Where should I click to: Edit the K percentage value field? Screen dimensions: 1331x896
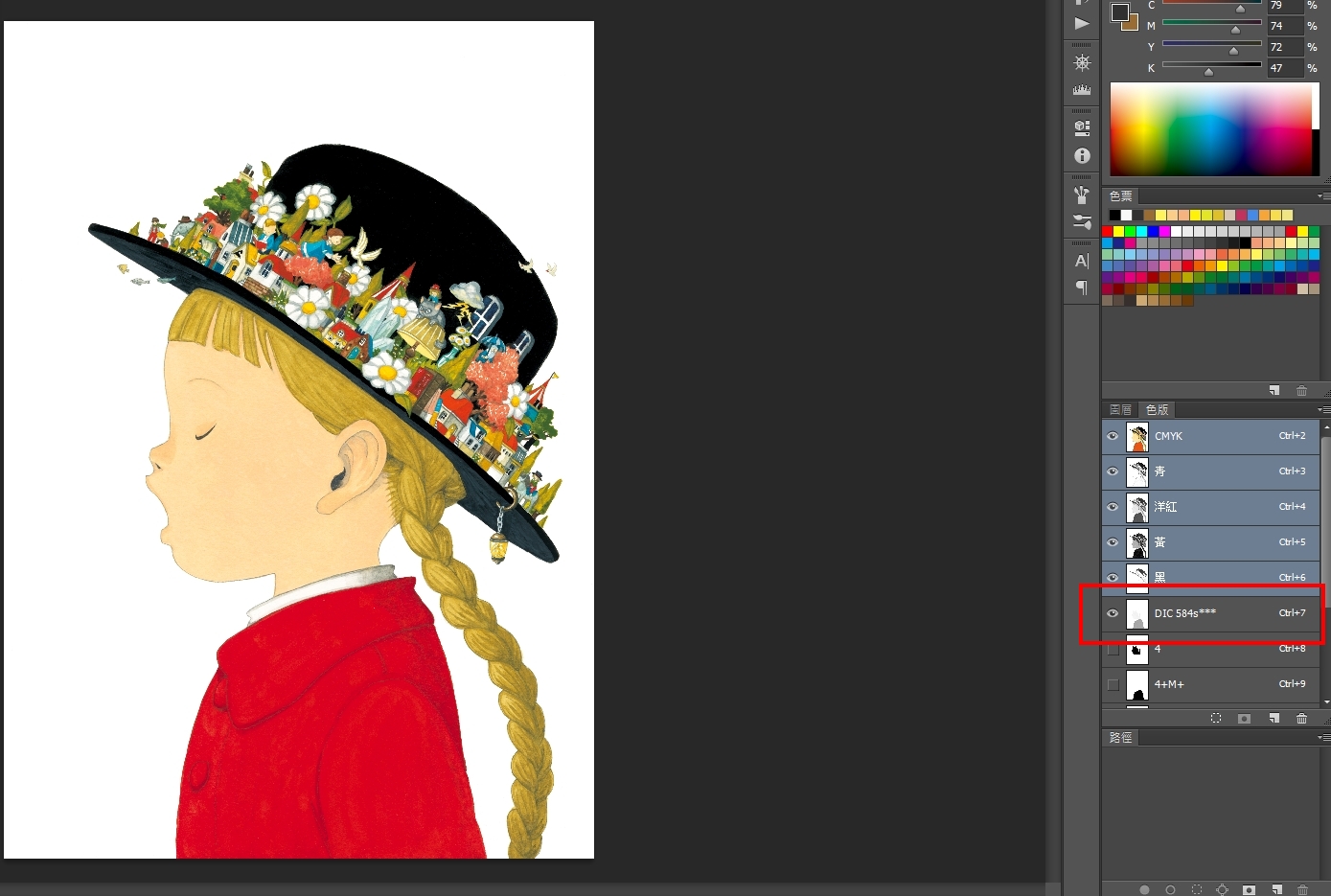click(x=1284, y=68)
